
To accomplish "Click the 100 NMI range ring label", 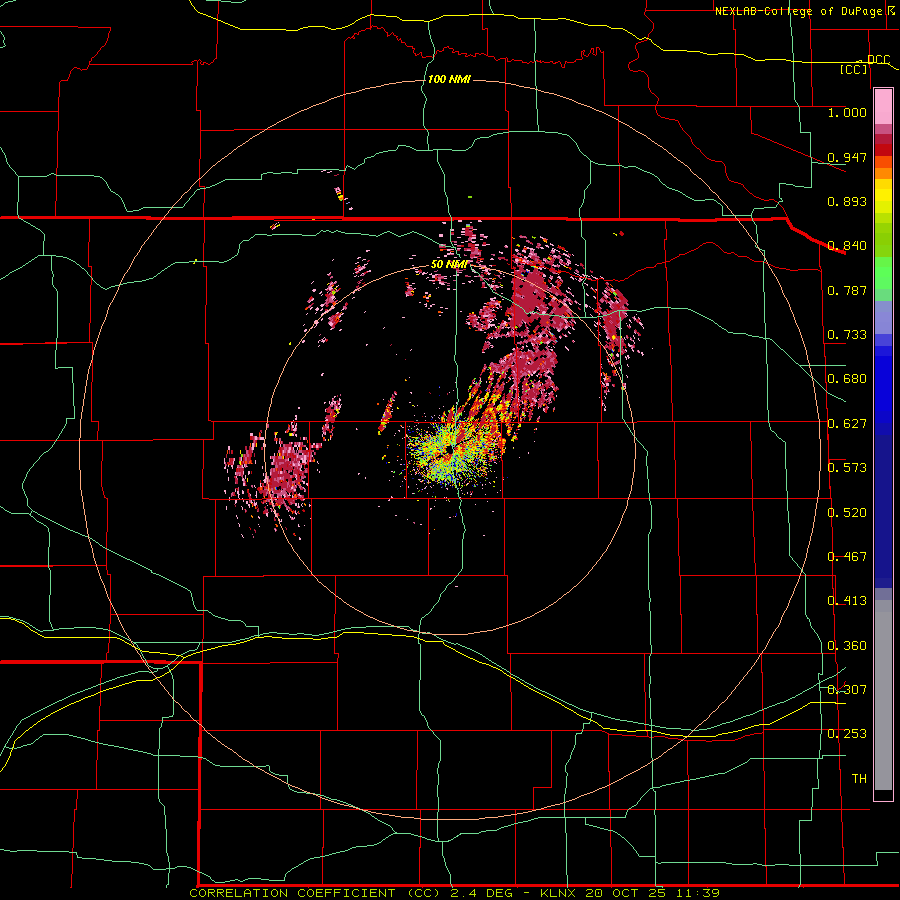I will tap(449, 79).
